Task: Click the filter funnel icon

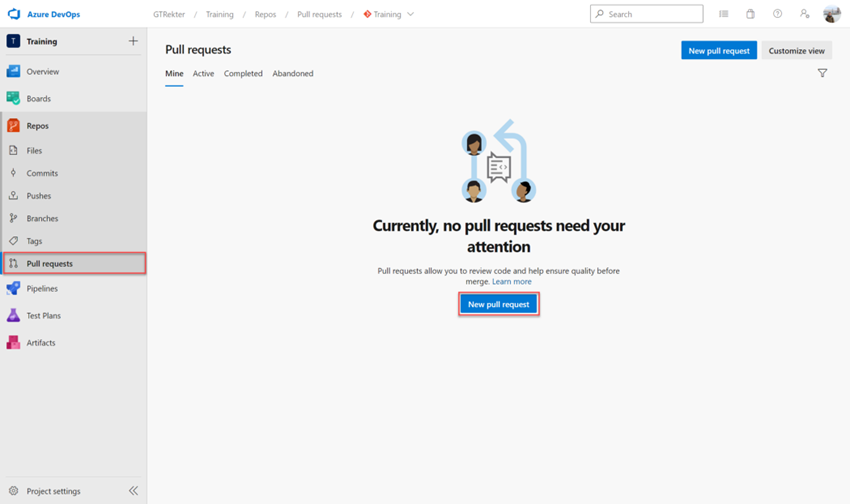Action: 822,73
